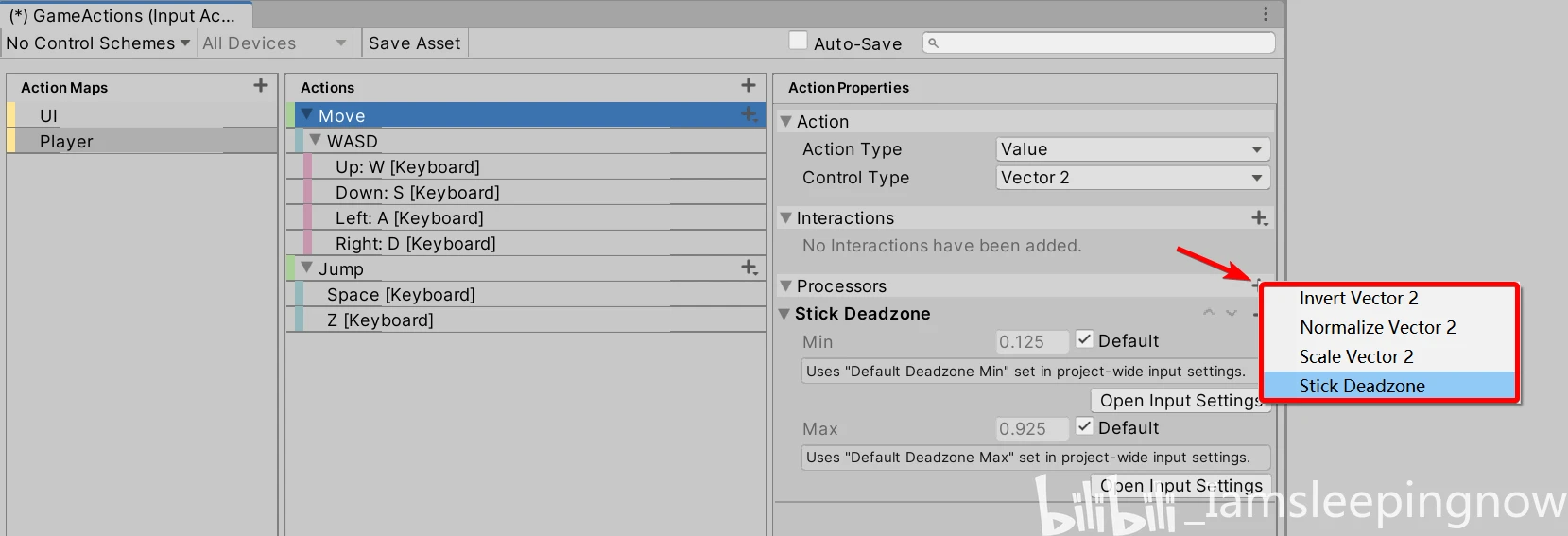Add binding to the Move action
This screenshot has height=536, width=1568.
(750, 114)
